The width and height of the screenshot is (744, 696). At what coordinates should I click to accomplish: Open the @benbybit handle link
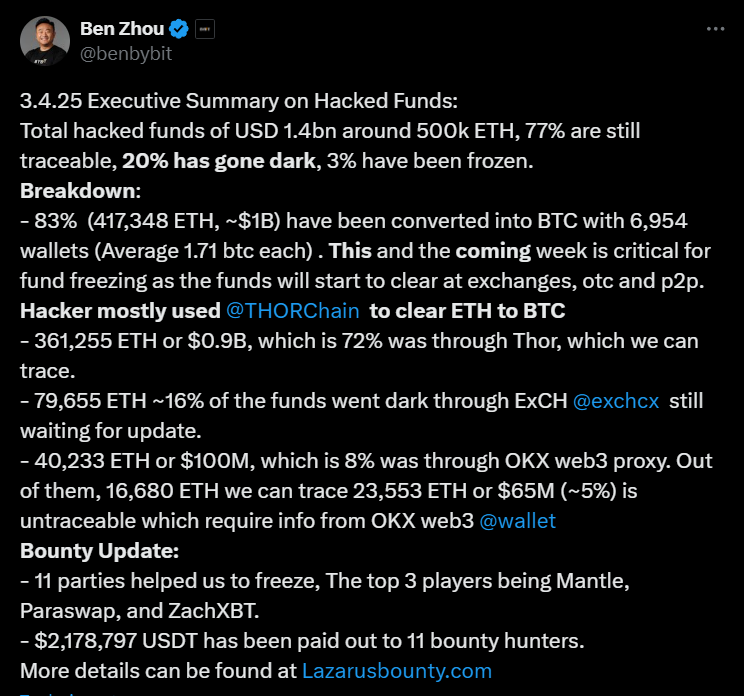(x=126, y=54)
